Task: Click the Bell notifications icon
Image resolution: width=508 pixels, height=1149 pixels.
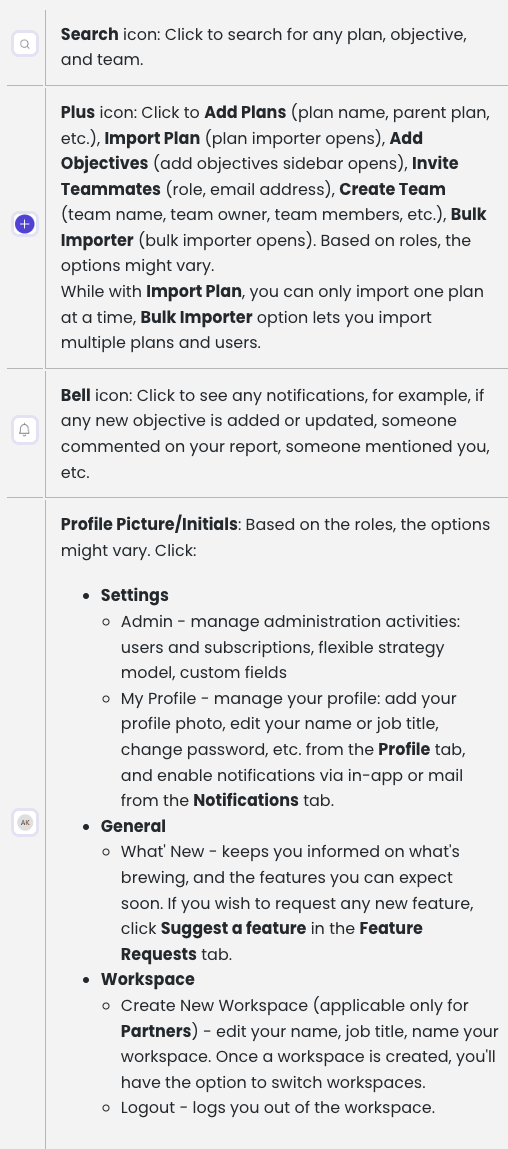Action: (x=25, y=430)
